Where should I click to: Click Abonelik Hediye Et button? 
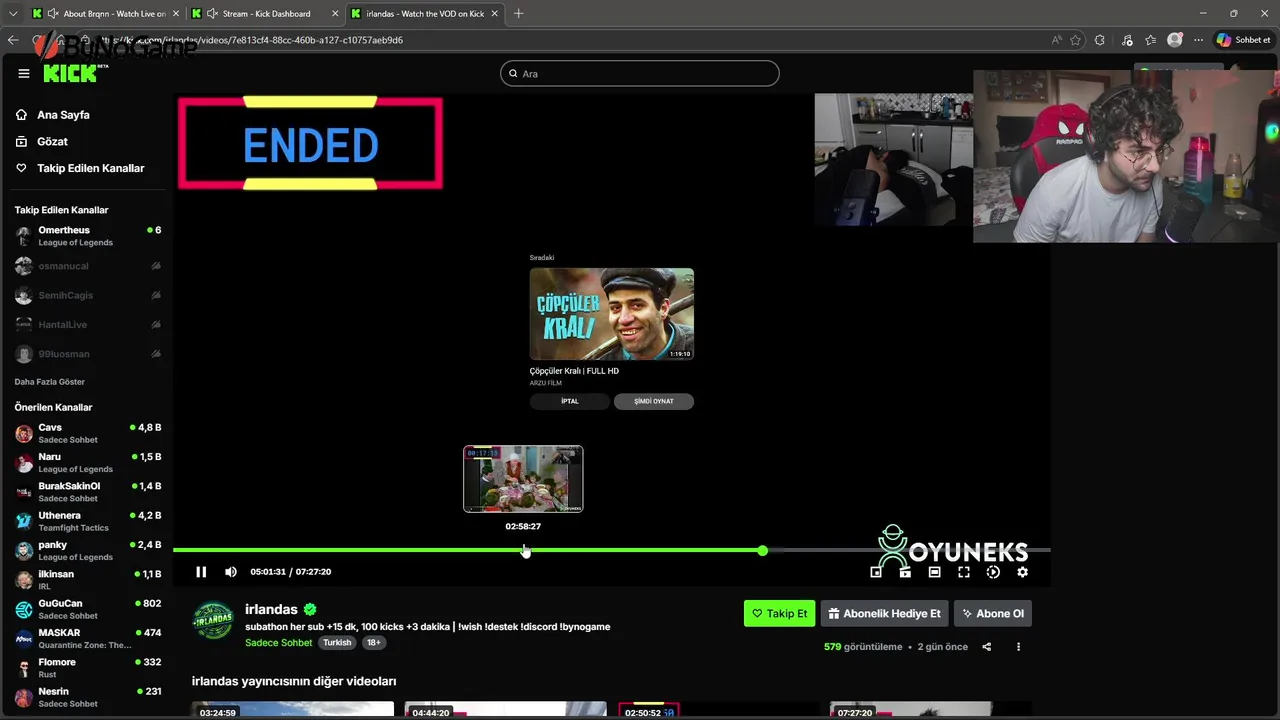[x=884, y=614]
